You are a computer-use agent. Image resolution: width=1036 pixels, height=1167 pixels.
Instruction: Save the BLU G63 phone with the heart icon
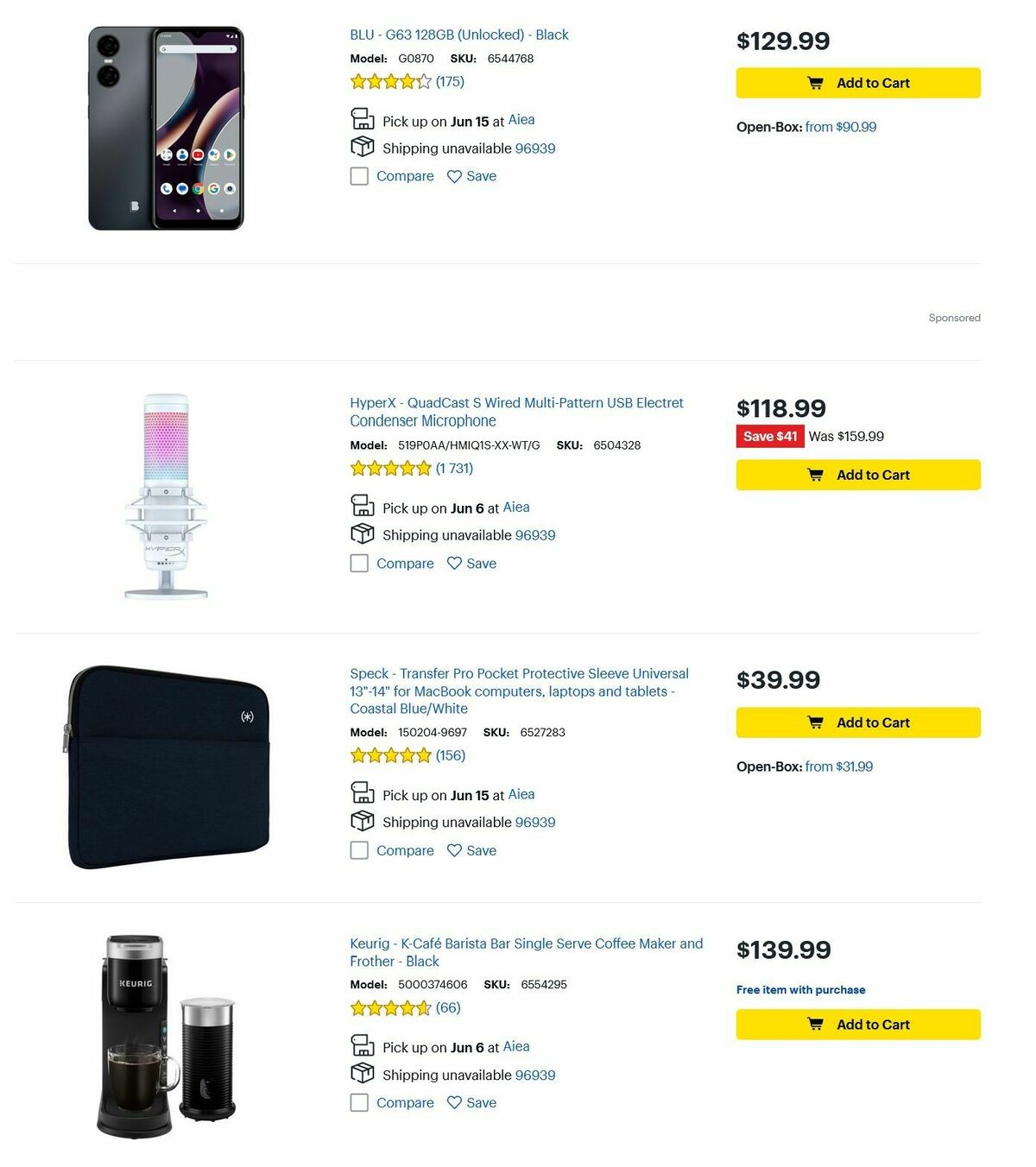[x=454, y=176]
